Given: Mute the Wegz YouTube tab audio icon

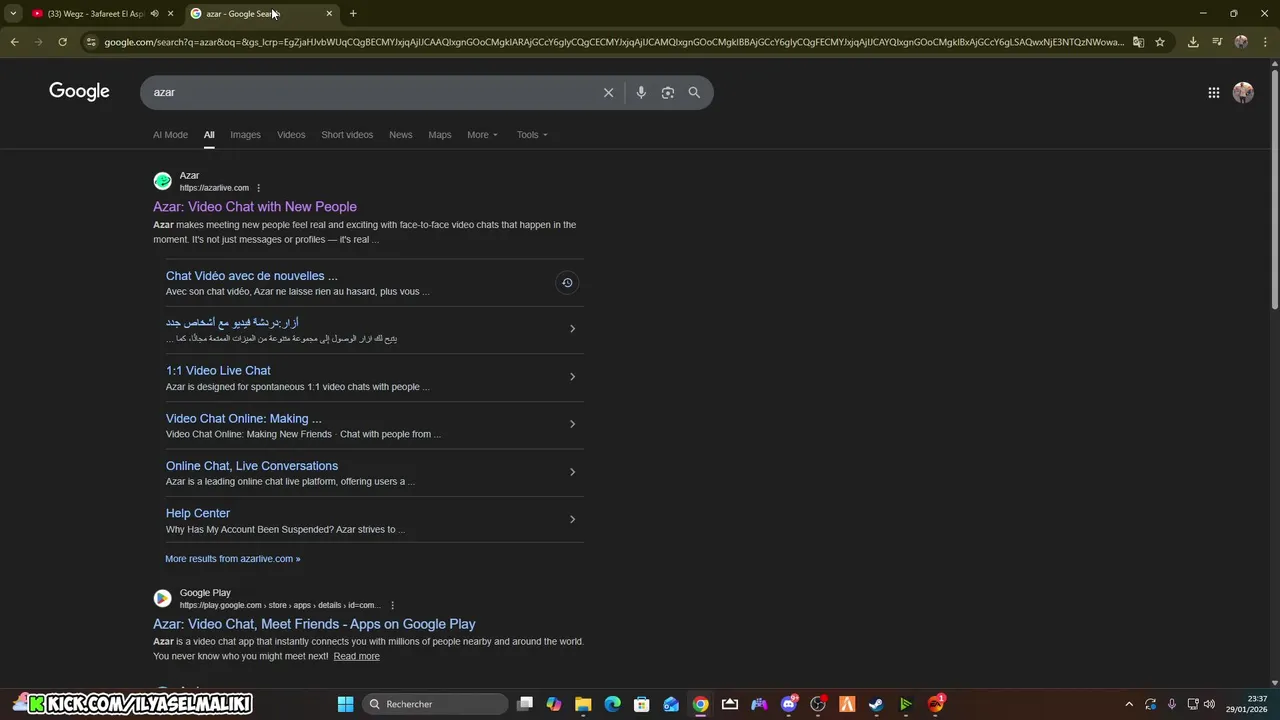Looking at the screenshot, I should 154,13.
